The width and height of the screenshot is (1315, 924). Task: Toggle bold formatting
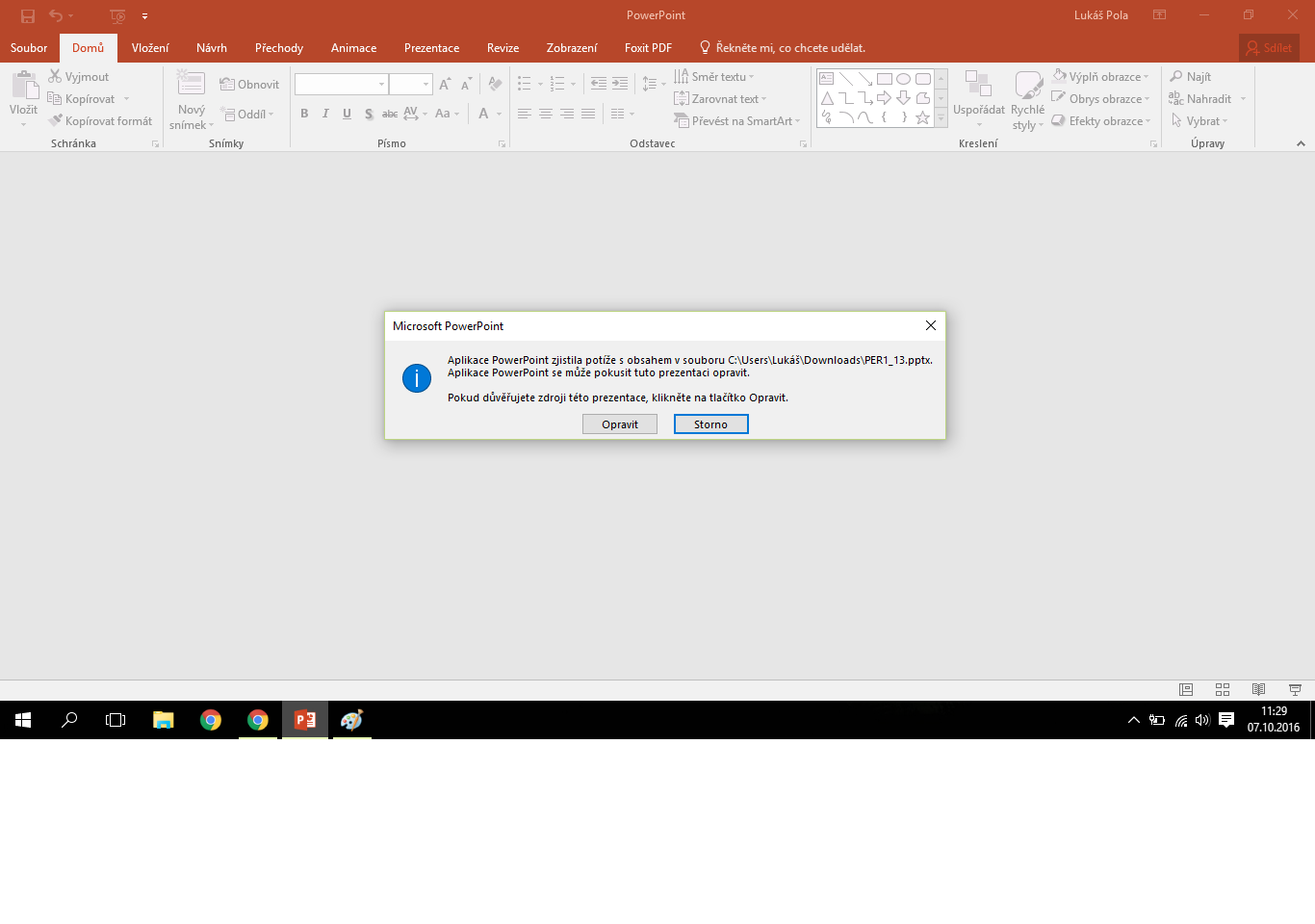point(304,114)
